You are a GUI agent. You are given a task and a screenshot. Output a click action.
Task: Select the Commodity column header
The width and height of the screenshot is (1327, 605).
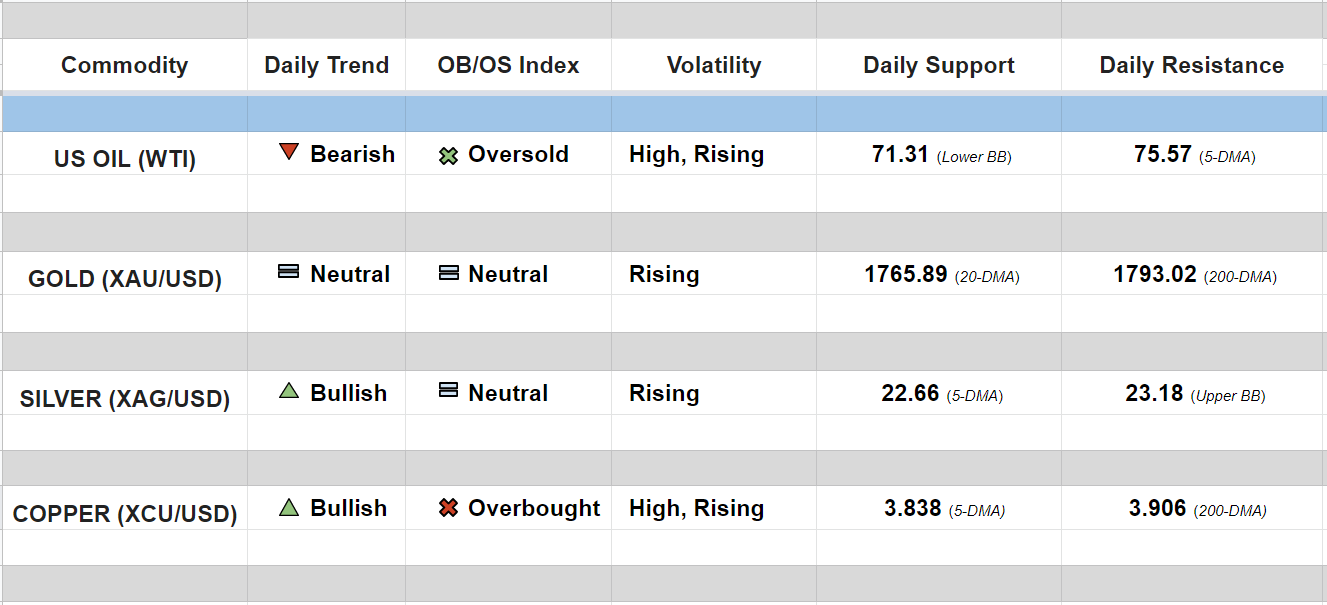tap(124, 66)
